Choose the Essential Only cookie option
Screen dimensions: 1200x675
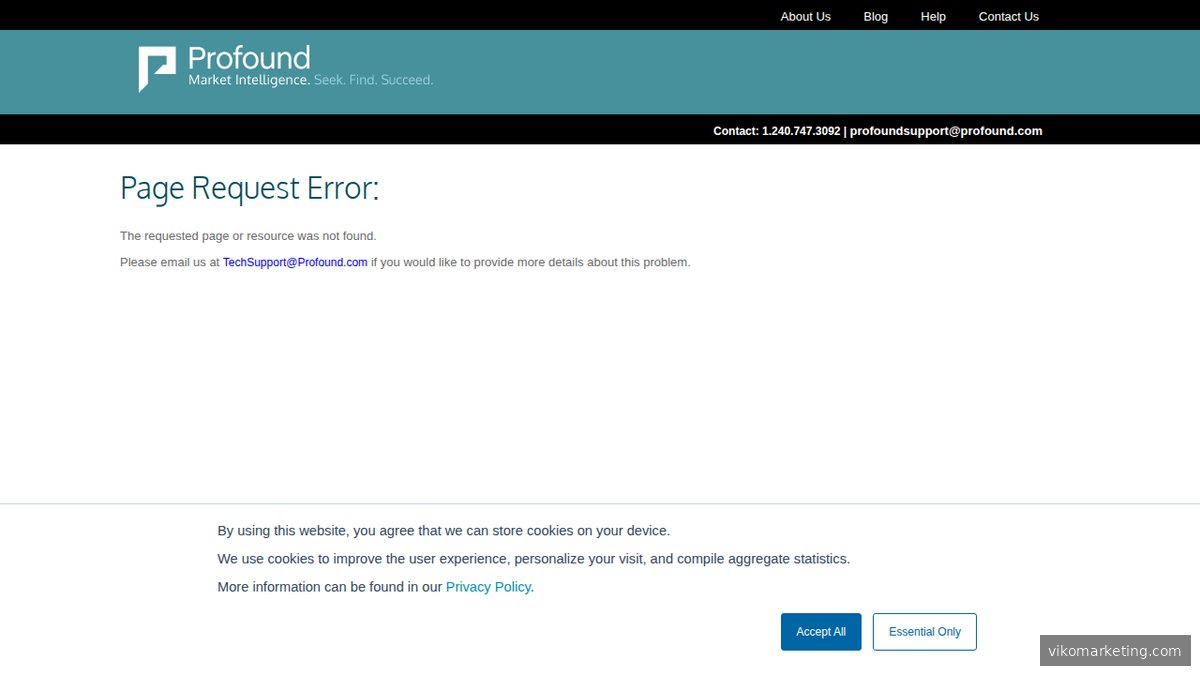[x=925, y=631]
